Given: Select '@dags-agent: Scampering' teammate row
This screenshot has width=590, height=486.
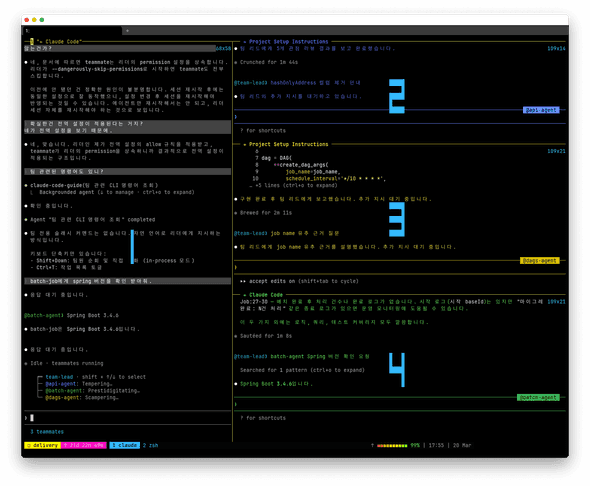Looking at the screenshot, I should click(82, 397).
